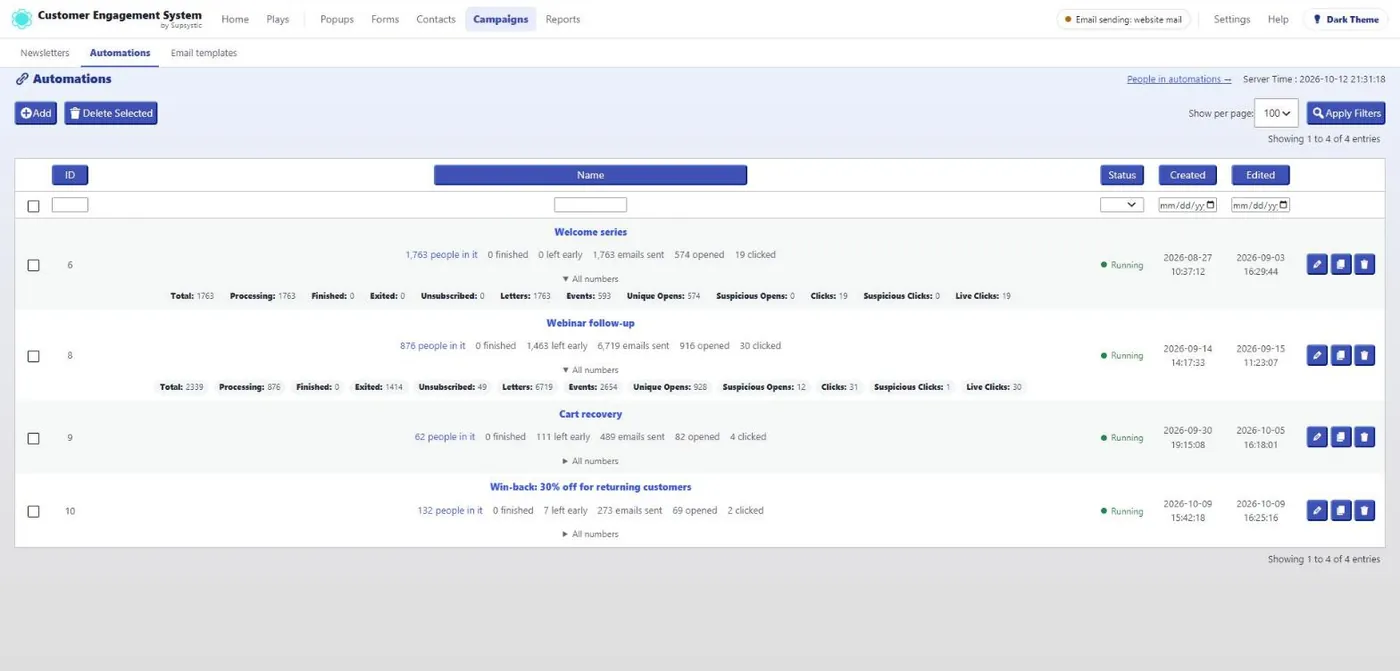Toggle the select-all checkbox in filter row
The width and height of the screenshot is (1400, 671).
coord(33,206)
